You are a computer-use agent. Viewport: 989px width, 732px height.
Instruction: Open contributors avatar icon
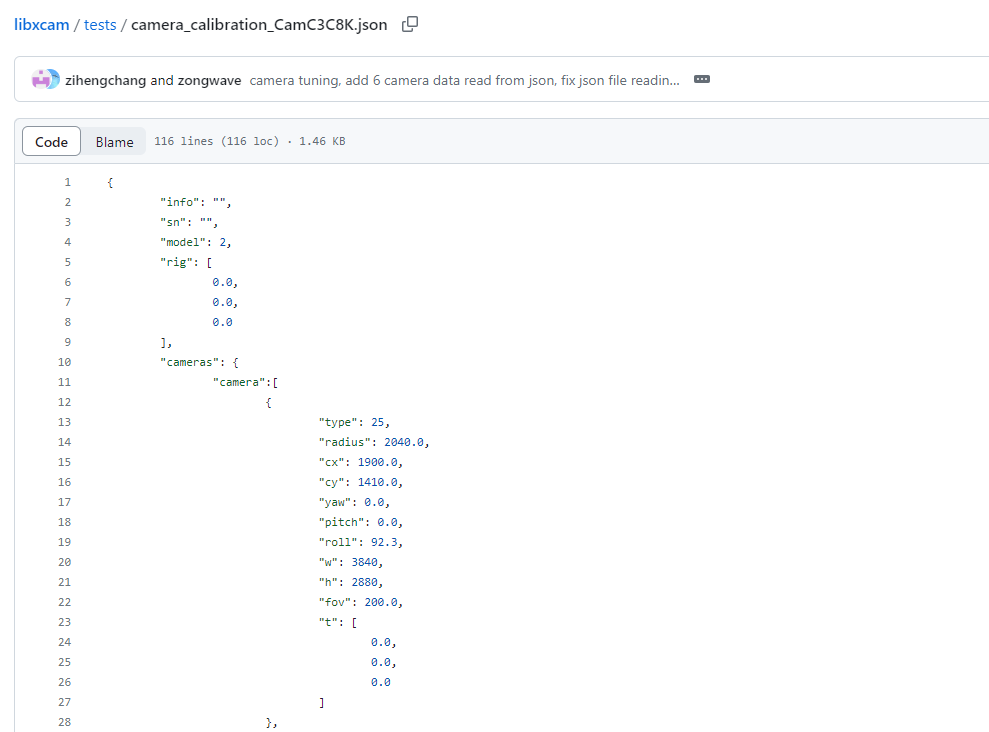pyautogui.click(x=45, y=79)
